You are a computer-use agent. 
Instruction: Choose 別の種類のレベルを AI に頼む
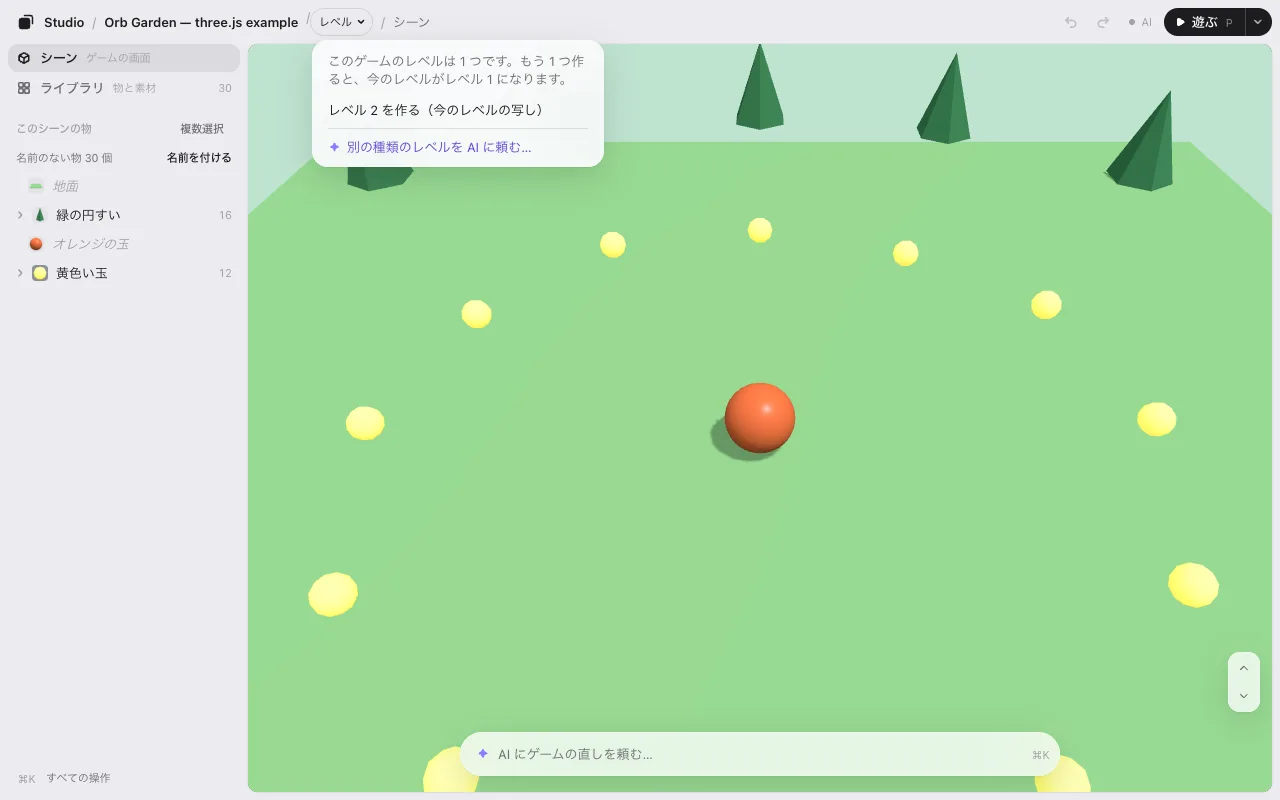pos(458,147)
